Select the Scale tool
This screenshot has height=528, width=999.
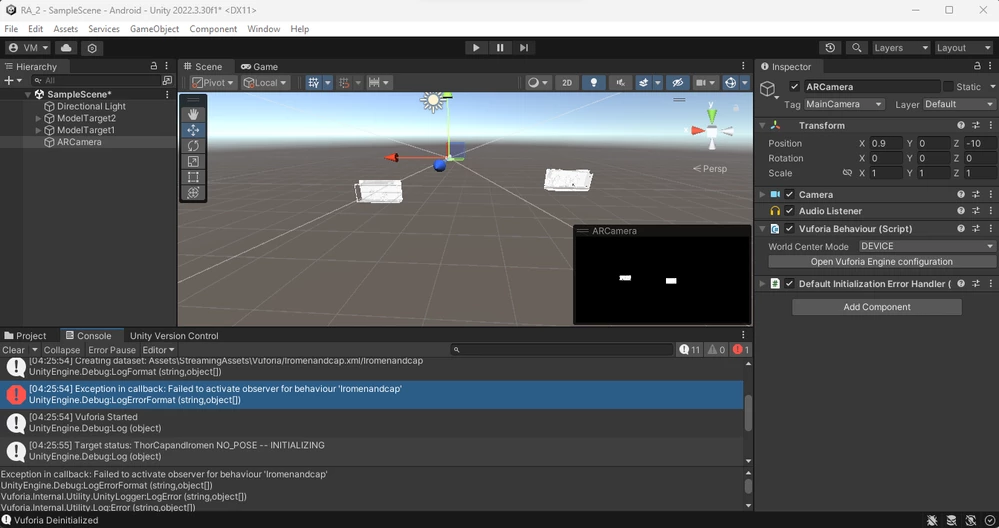193,162
